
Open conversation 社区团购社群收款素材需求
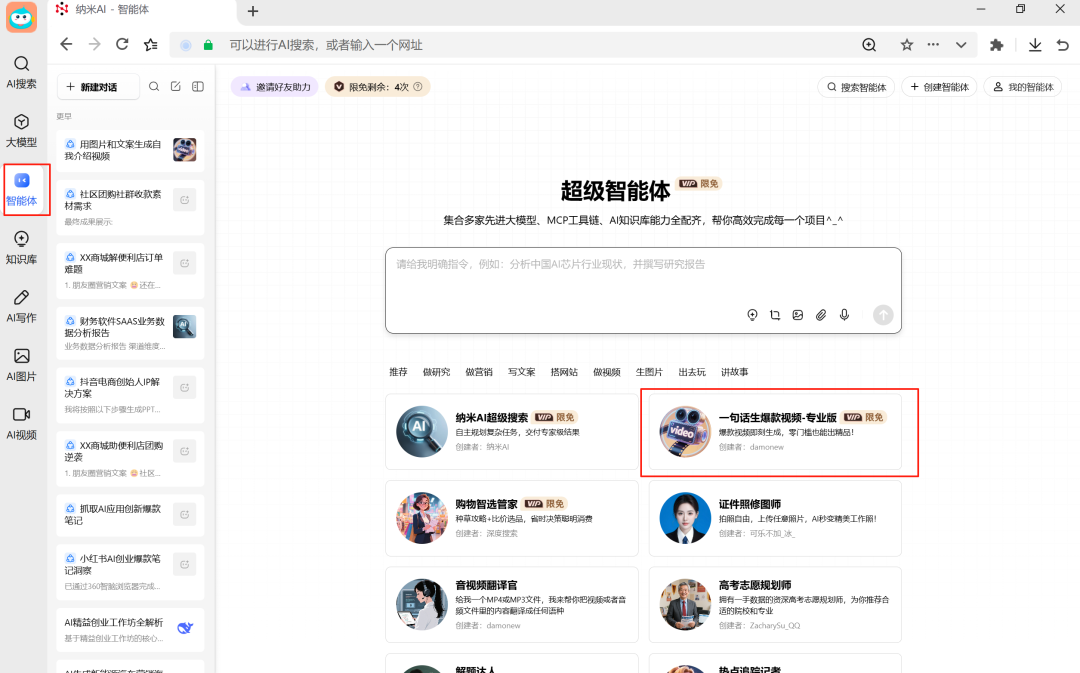click(x=130, y=207)
